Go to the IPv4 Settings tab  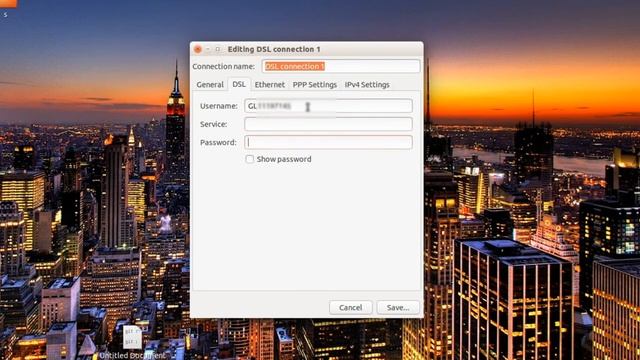click(x=367, y=84)
